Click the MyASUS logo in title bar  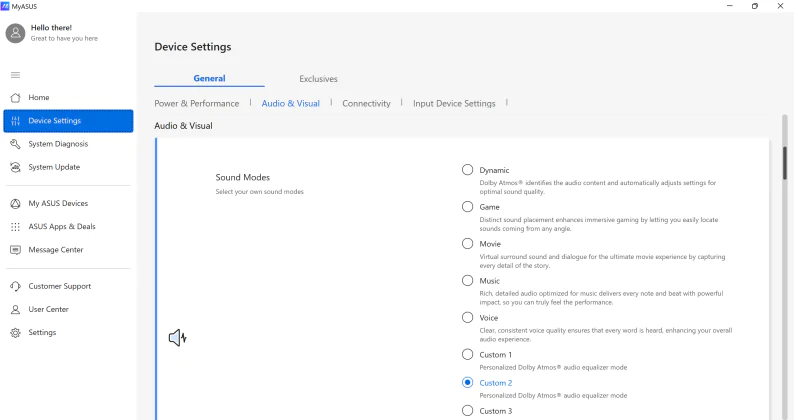click(5, 6)
